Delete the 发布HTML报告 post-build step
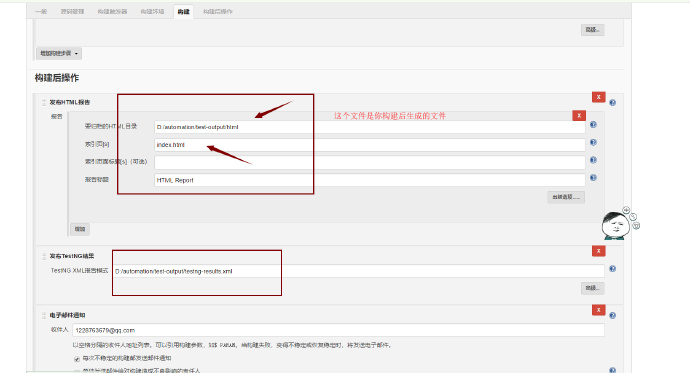690x373 pixels. 598,97
